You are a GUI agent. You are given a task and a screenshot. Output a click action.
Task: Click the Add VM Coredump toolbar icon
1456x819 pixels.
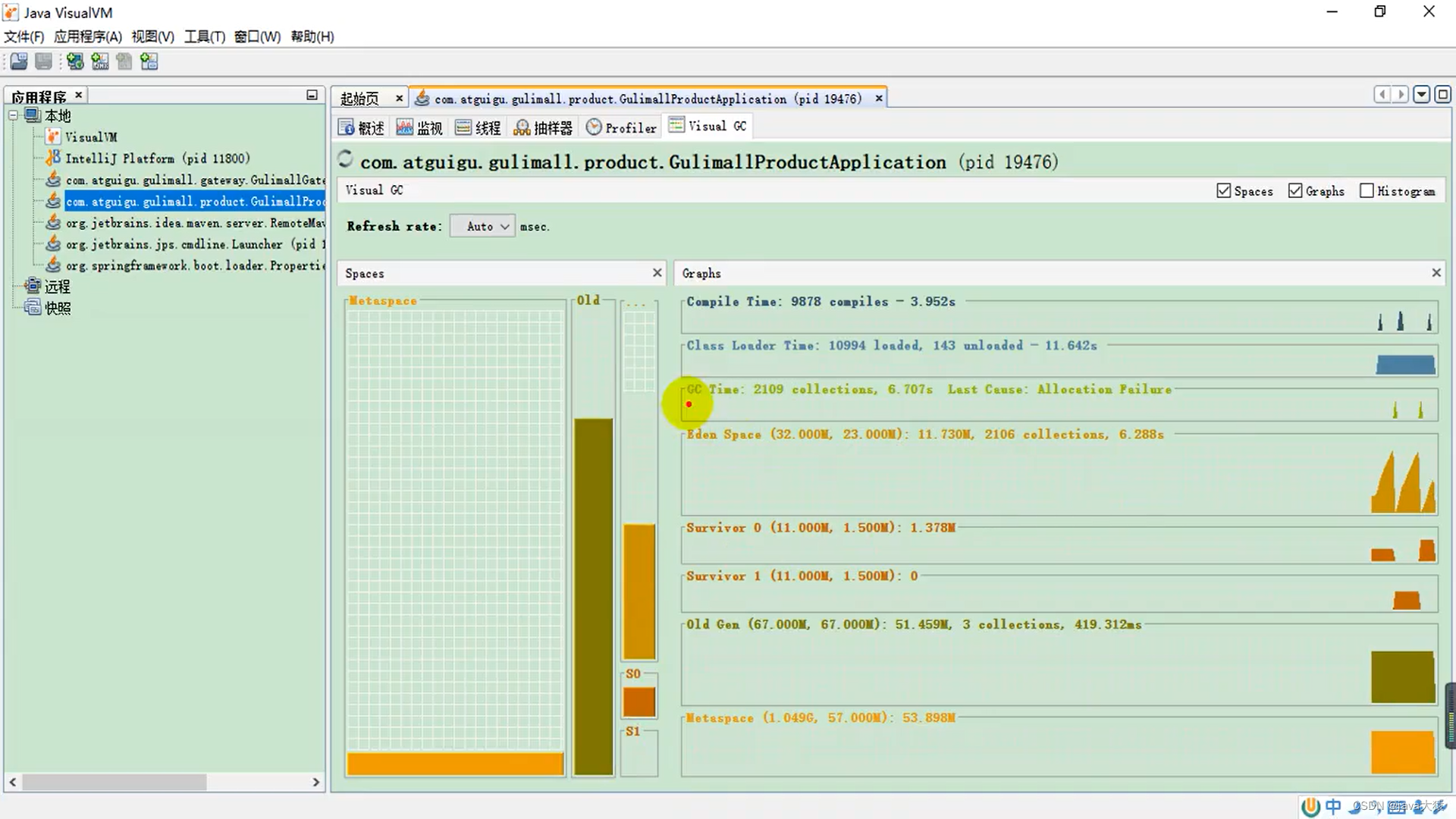click(x=124, y=61)
